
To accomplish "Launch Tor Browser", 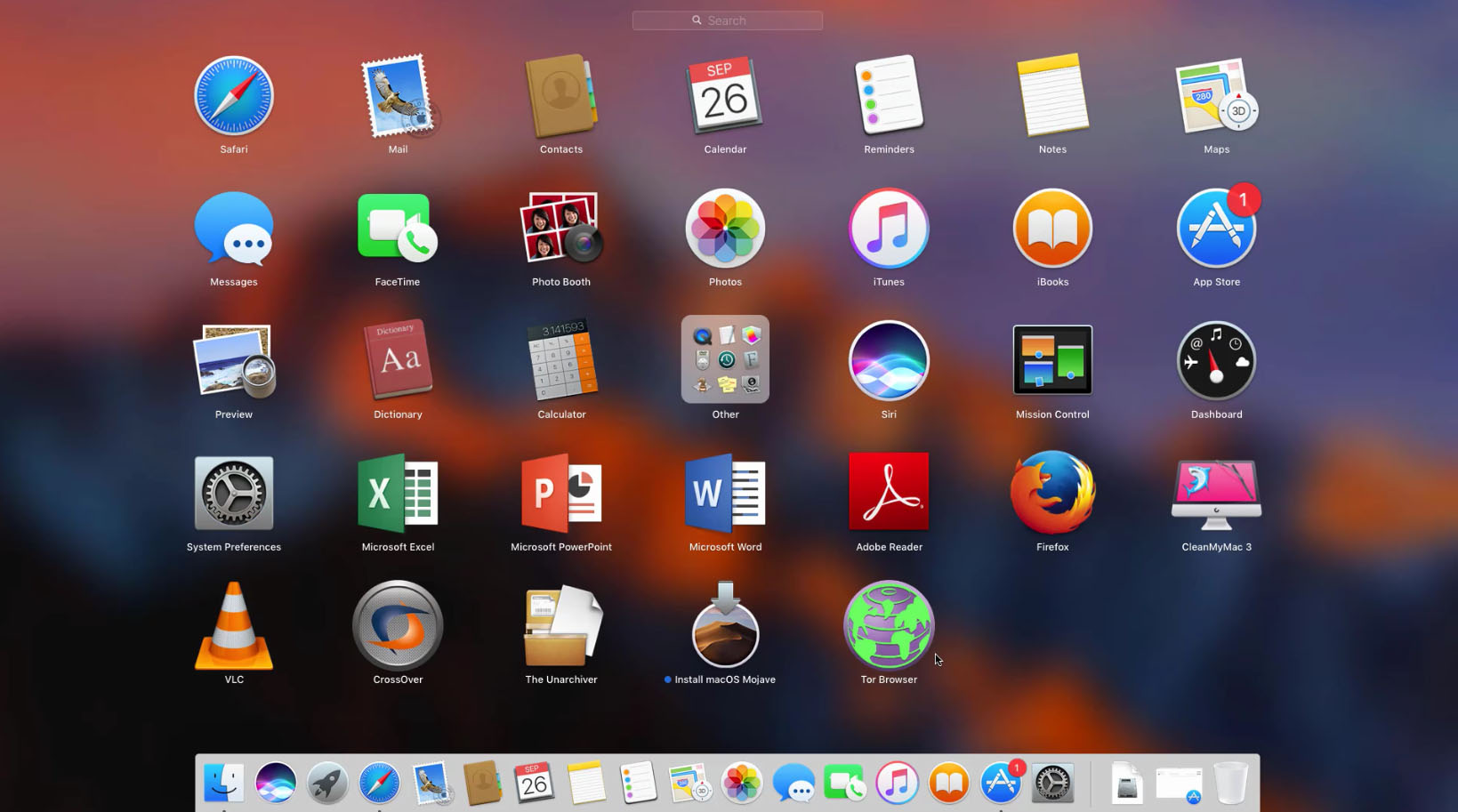I will click(x=889, y=626).
